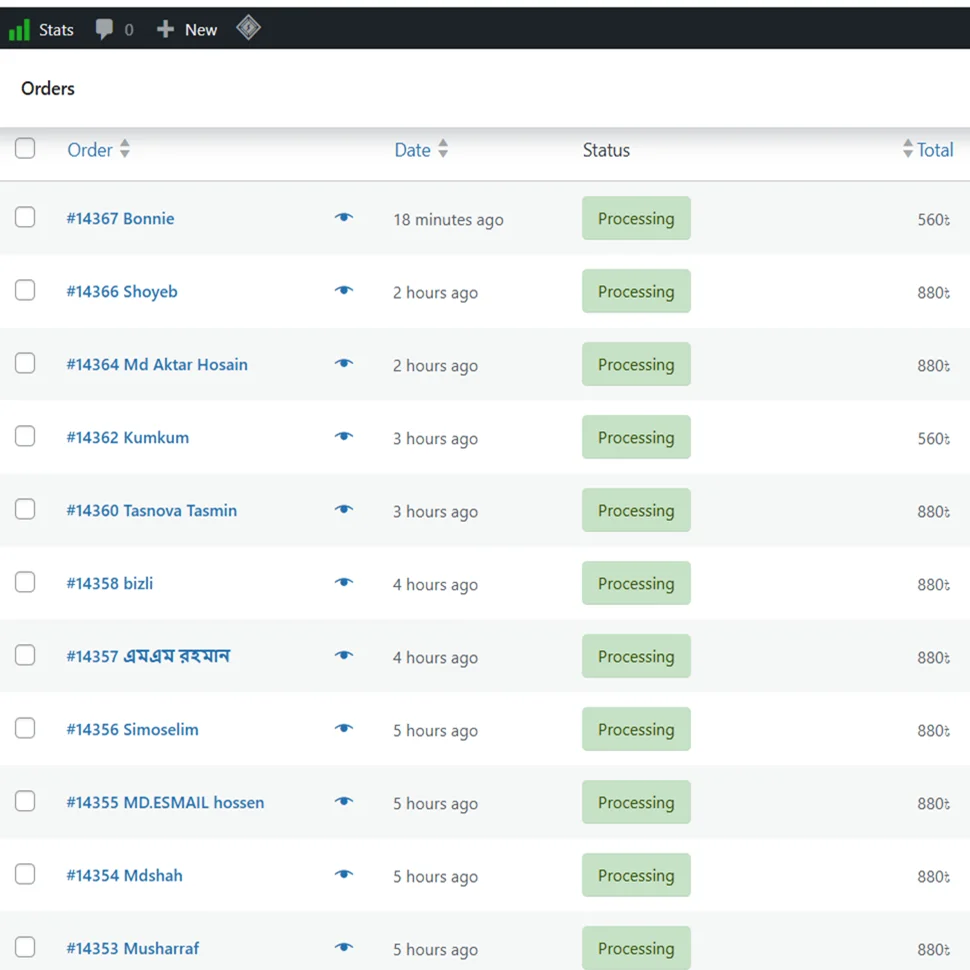This screenshot has height=970, width=970.
Task: Preview order #14362 Kumkum with the eye icon
Action: point(344,436)
